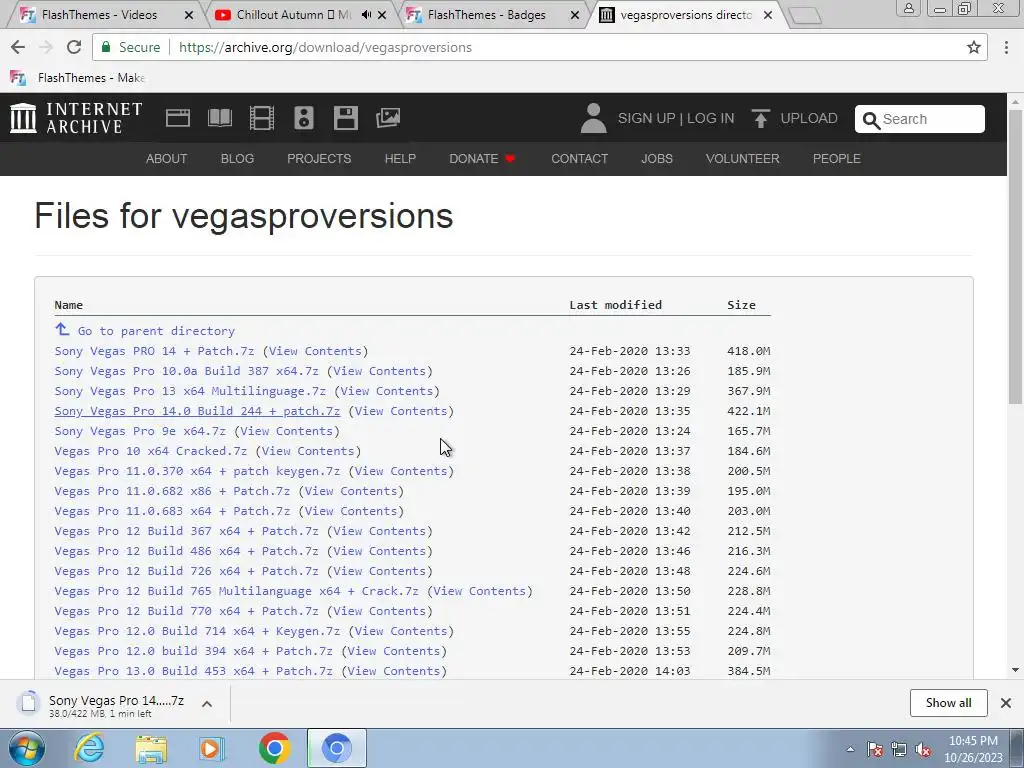Viewport: 1024px width, 768px height.
Task: Open the DONATE menu item
Action: (x=482, y=159)
